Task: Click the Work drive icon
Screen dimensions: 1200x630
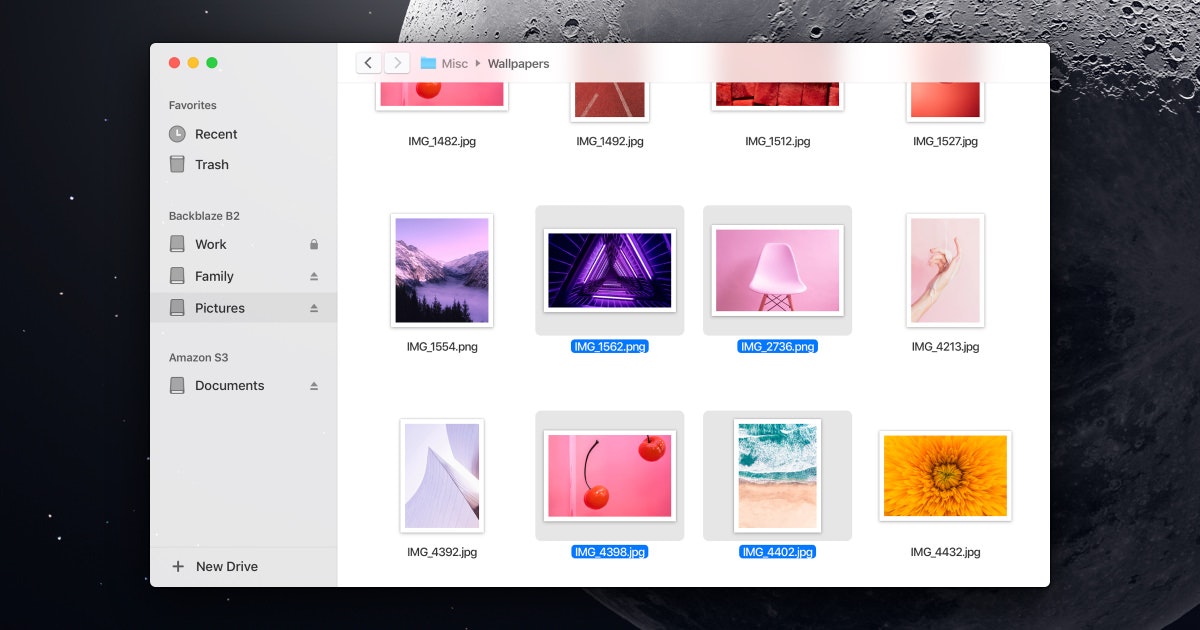Action: point(177,244)
